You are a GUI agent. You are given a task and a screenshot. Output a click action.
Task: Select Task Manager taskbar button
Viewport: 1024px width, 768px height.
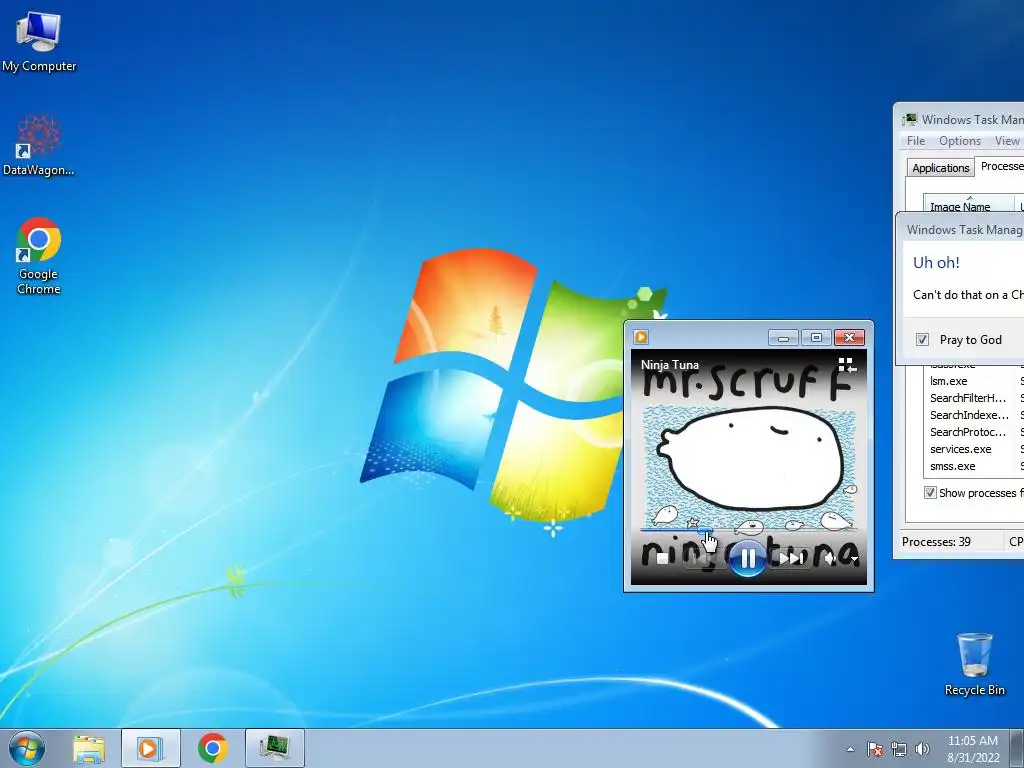tap(275, 748)
